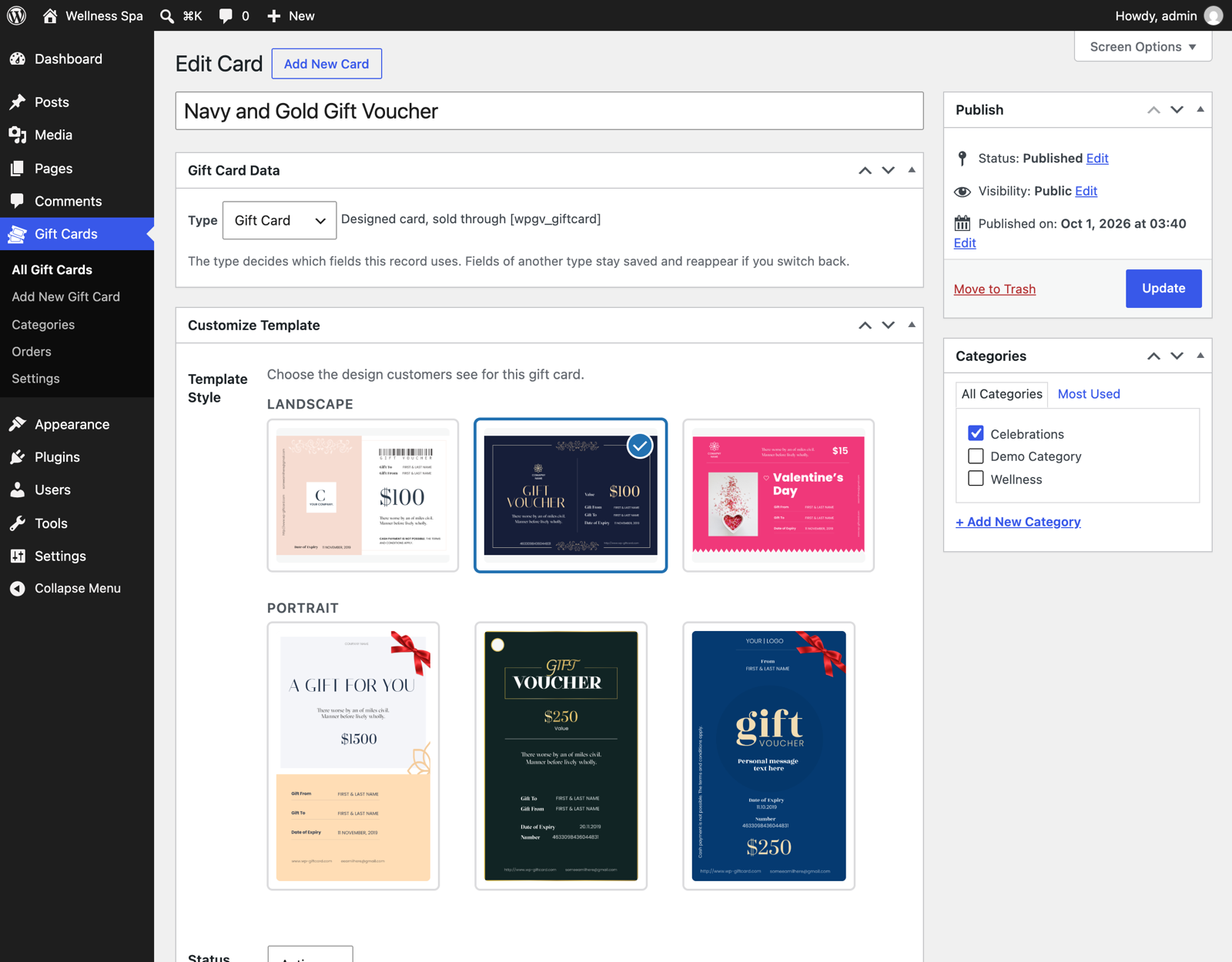The image size is (1232, 962).
Task: Click the Published on calendar icon
Action: pos(962,223)
